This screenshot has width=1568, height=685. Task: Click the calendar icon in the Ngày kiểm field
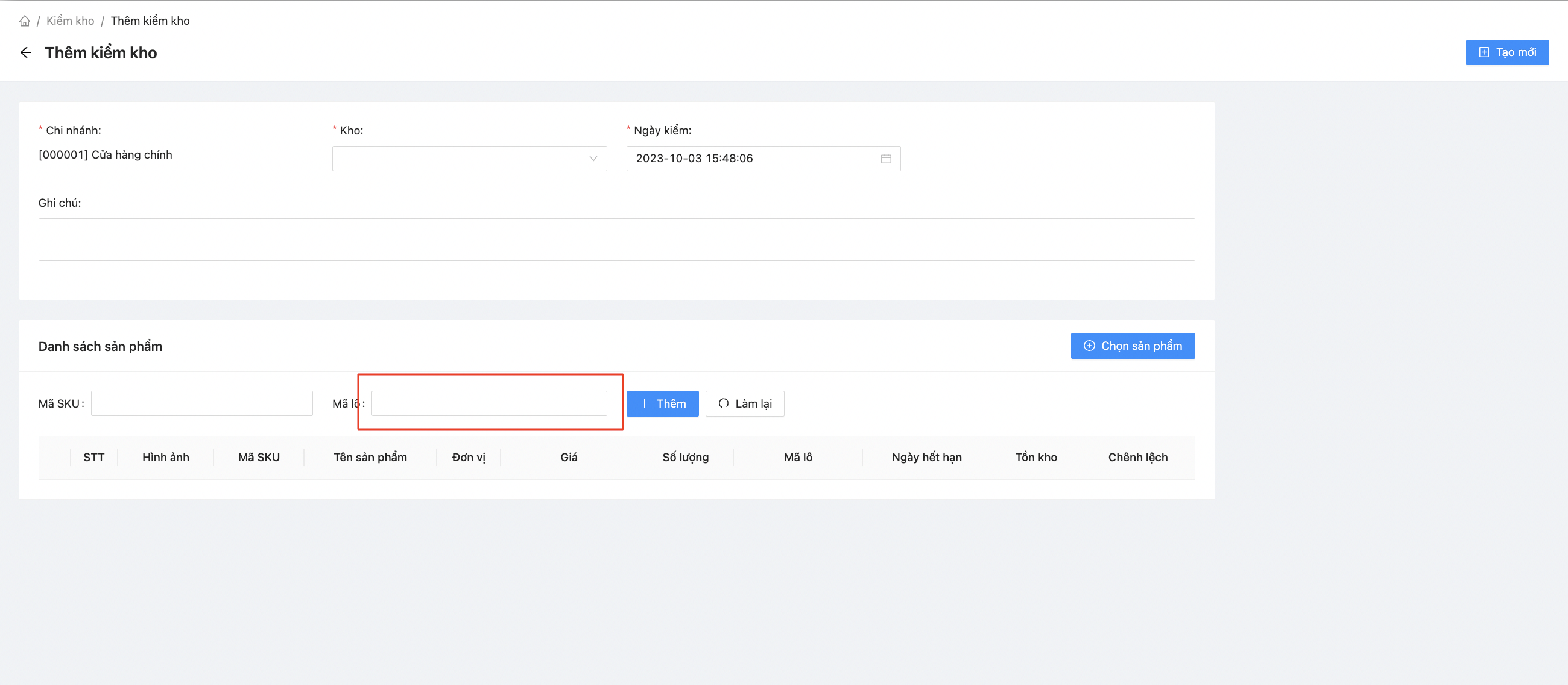click(886, 158)
